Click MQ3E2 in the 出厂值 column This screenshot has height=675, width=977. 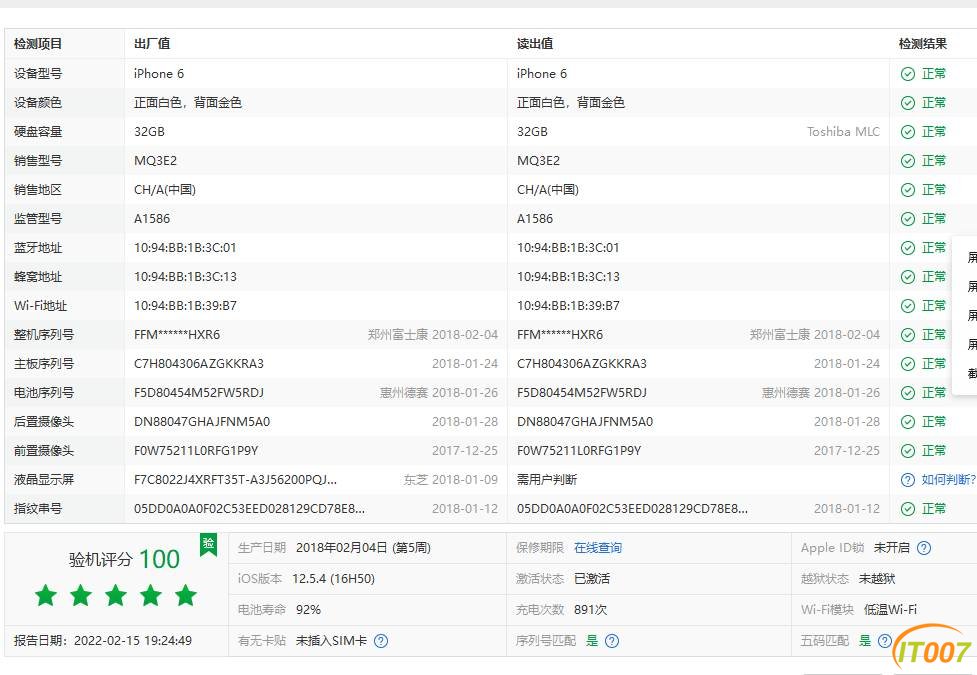(155, 161)
